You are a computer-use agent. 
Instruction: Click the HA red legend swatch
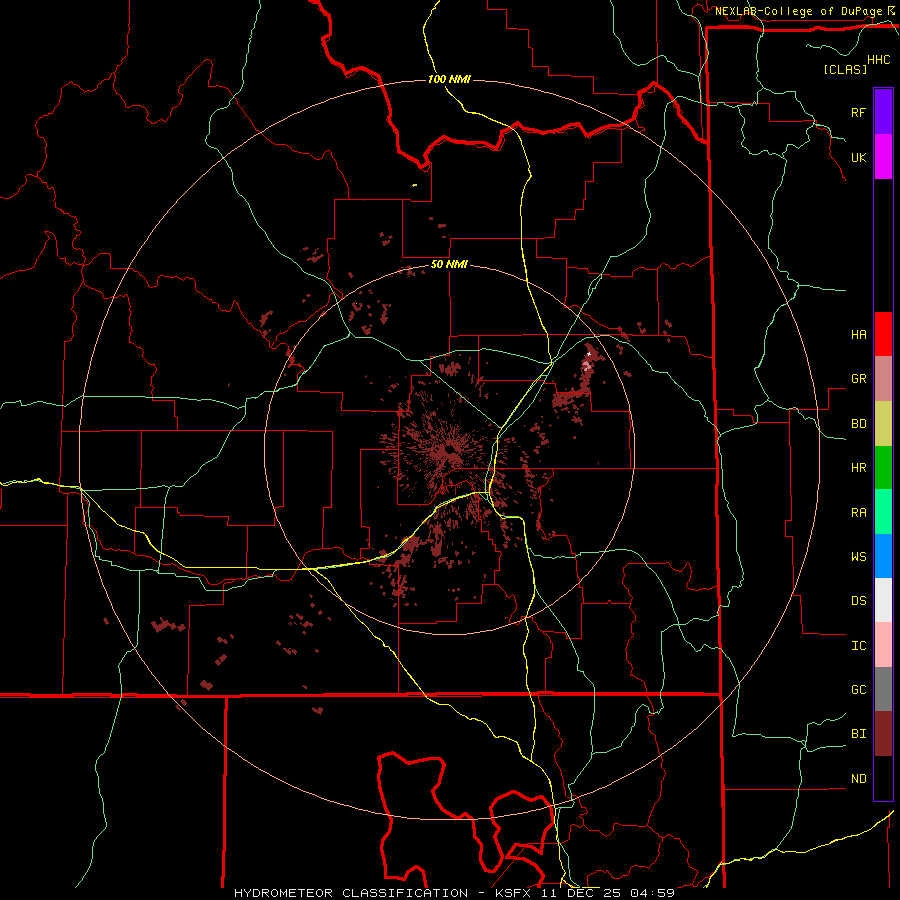883,334
